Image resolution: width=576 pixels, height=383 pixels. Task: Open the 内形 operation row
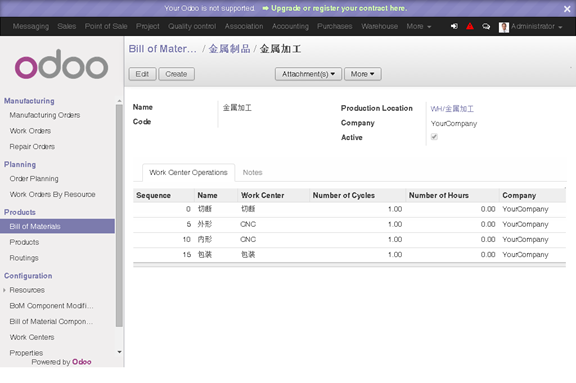click(x=349, y=240)
